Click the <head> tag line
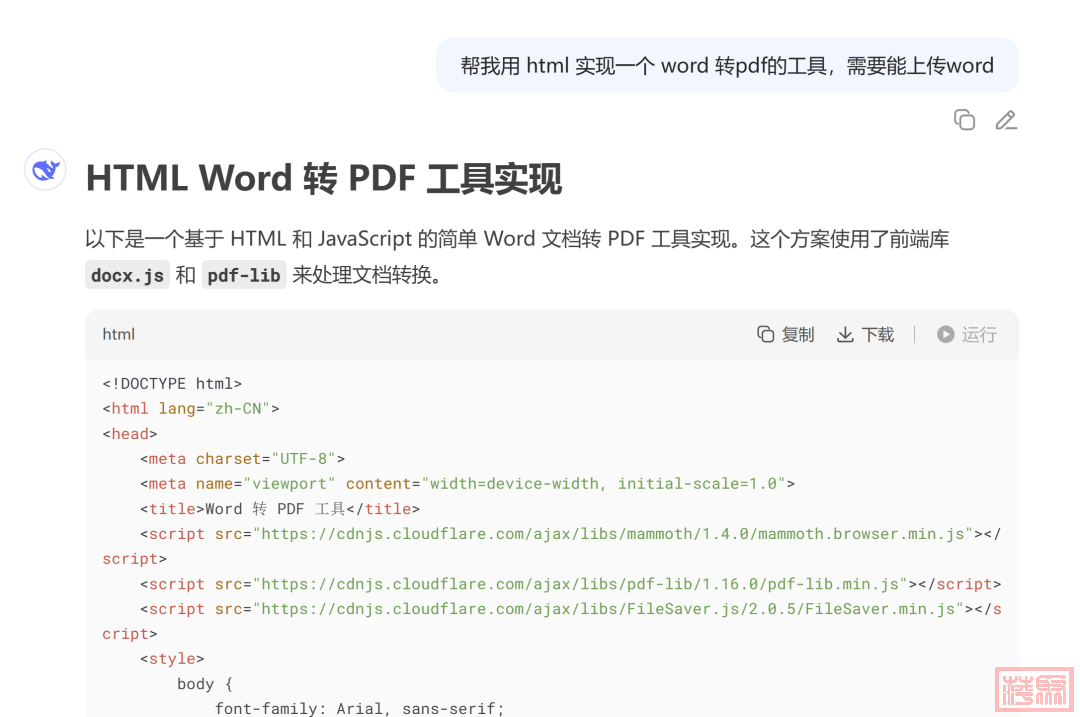The width and height of the screenshot is (1080, 717). [130, 434]
